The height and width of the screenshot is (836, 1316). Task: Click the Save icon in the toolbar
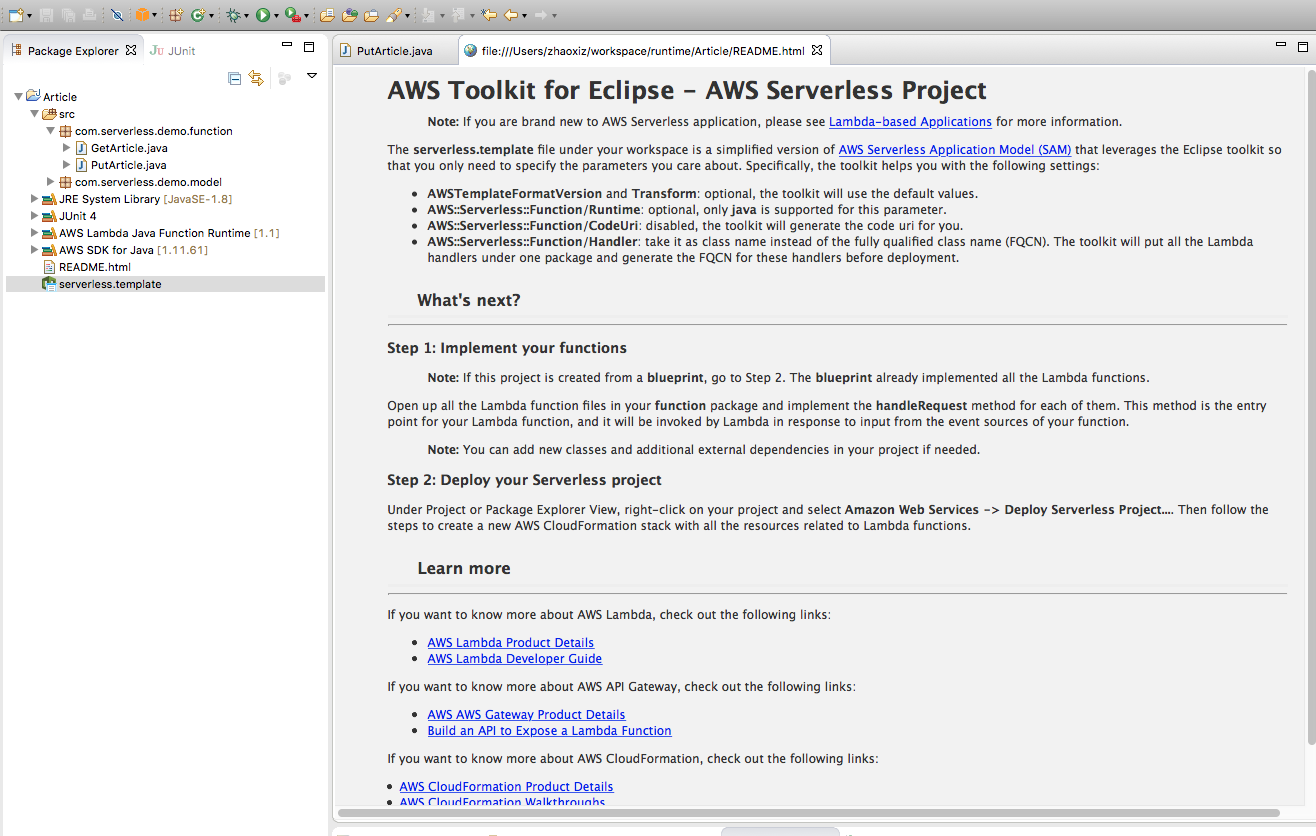pyautogui.click(x=47, y=15)
